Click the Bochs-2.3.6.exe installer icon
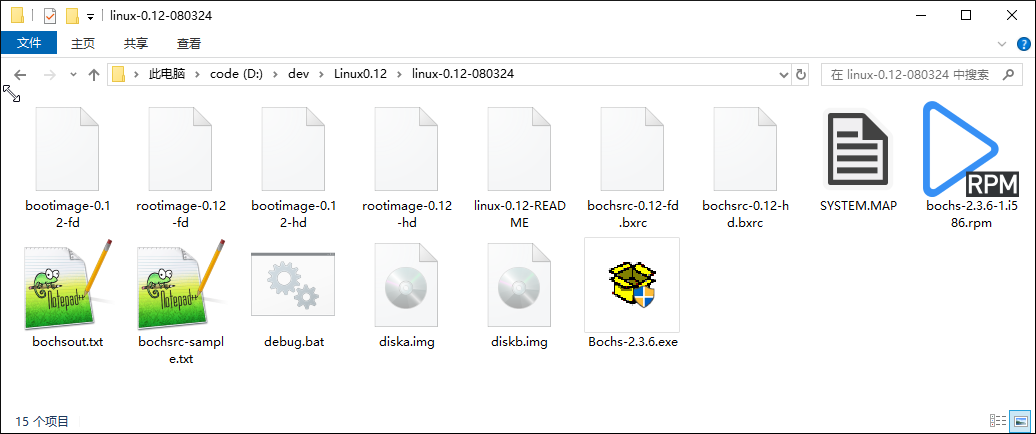 point(632,284)
